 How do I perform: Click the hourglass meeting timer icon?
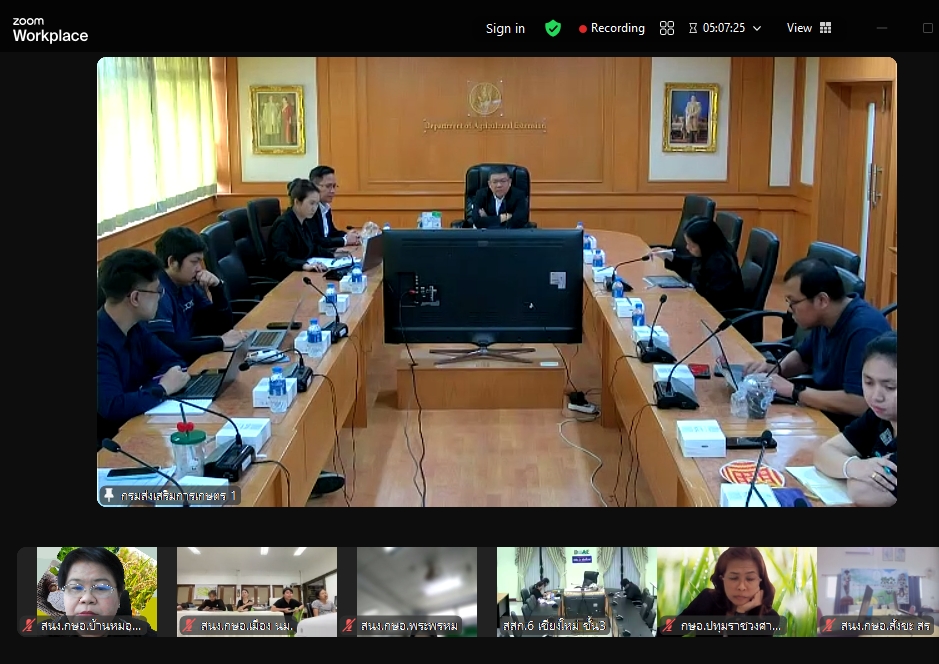[693, 28]
